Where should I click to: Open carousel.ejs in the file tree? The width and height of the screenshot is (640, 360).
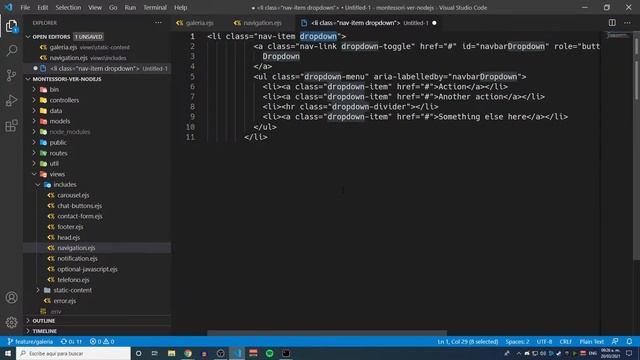tap(73, 195)
